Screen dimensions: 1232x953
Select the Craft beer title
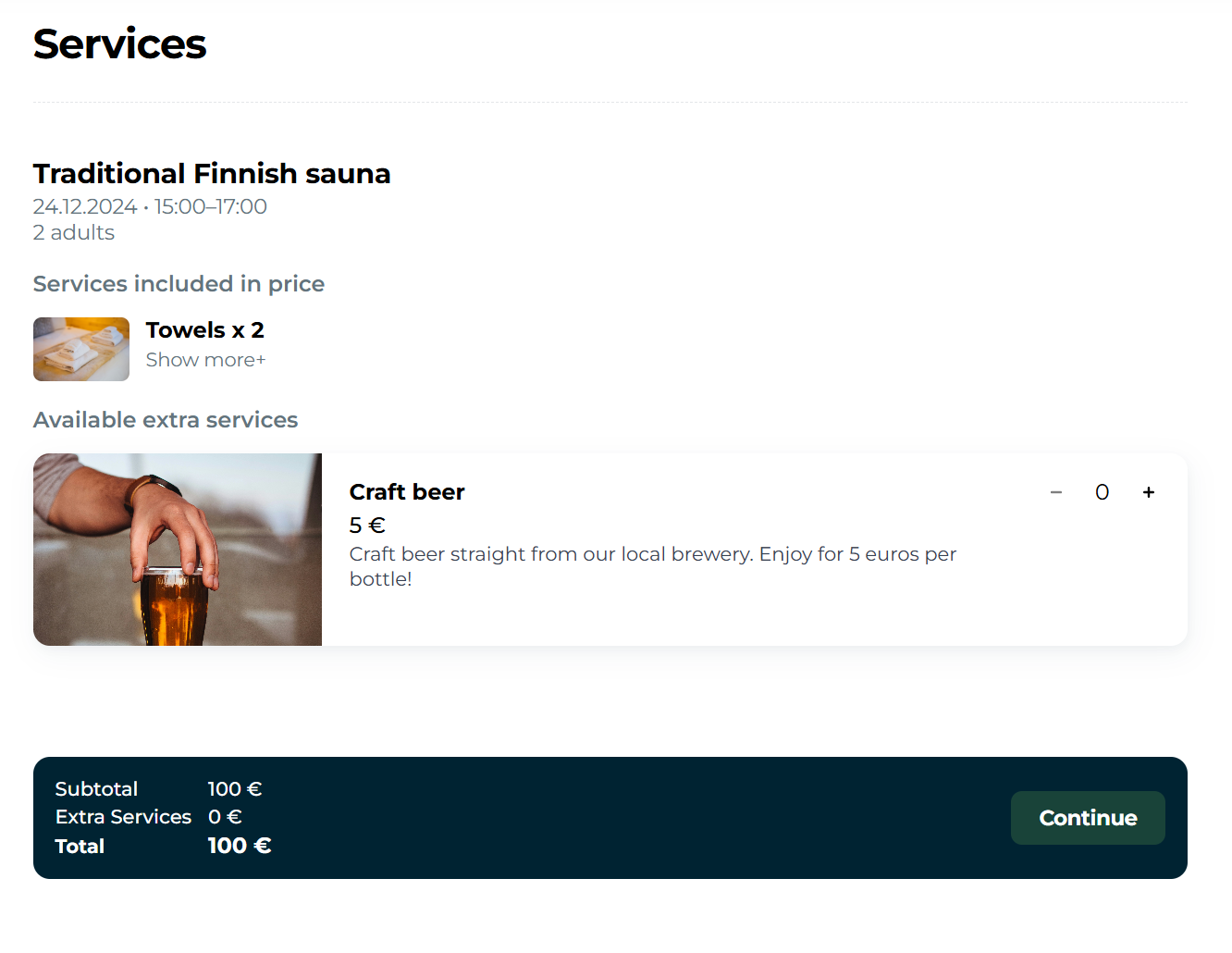(407, 492)
